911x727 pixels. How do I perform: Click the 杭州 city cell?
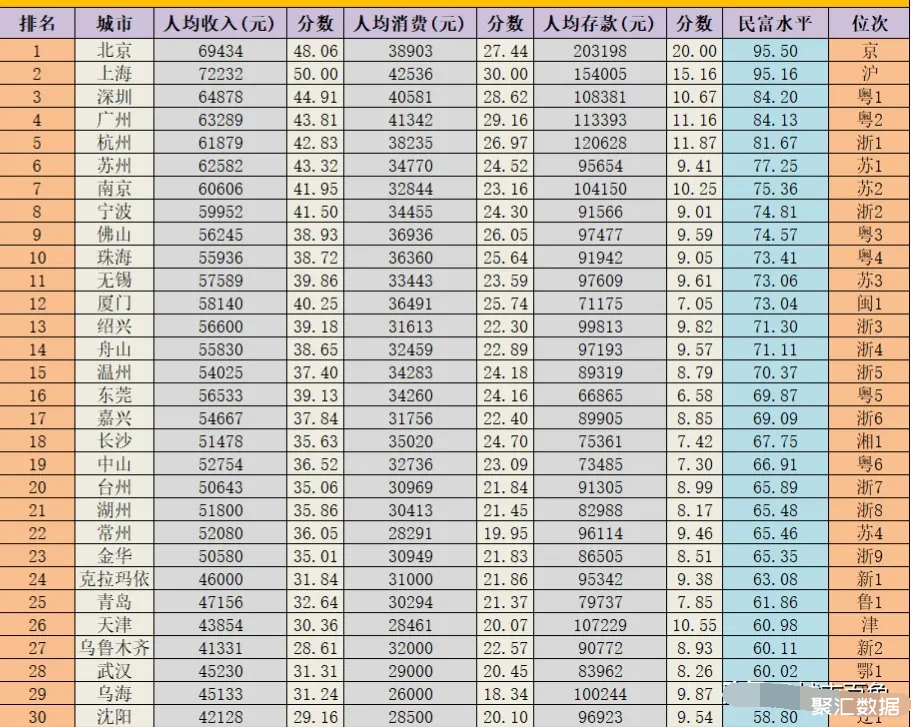[x=114, y=143]
